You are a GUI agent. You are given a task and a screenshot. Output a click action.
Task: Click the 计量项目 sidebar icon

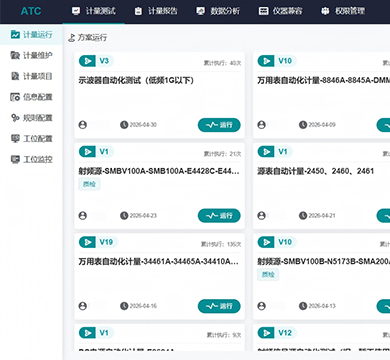[x=15, y=76]
